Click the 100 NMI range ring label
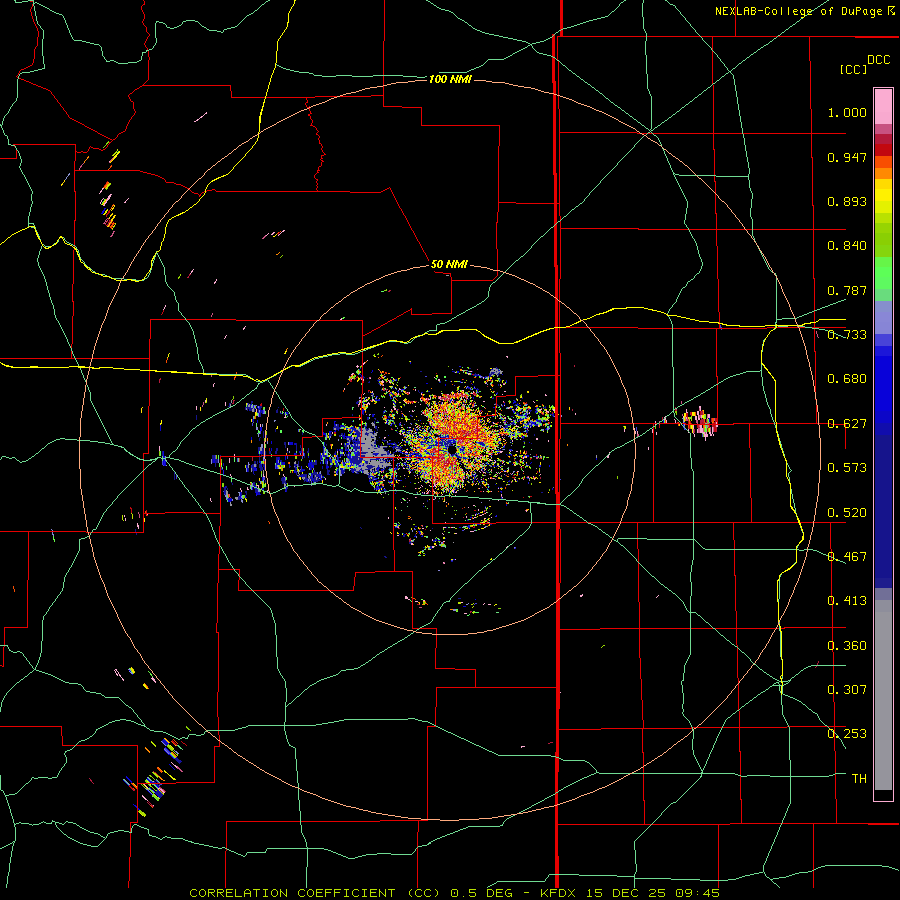Image resolution: width=900 pixels, height=900 pixels. tap(449, 79)
